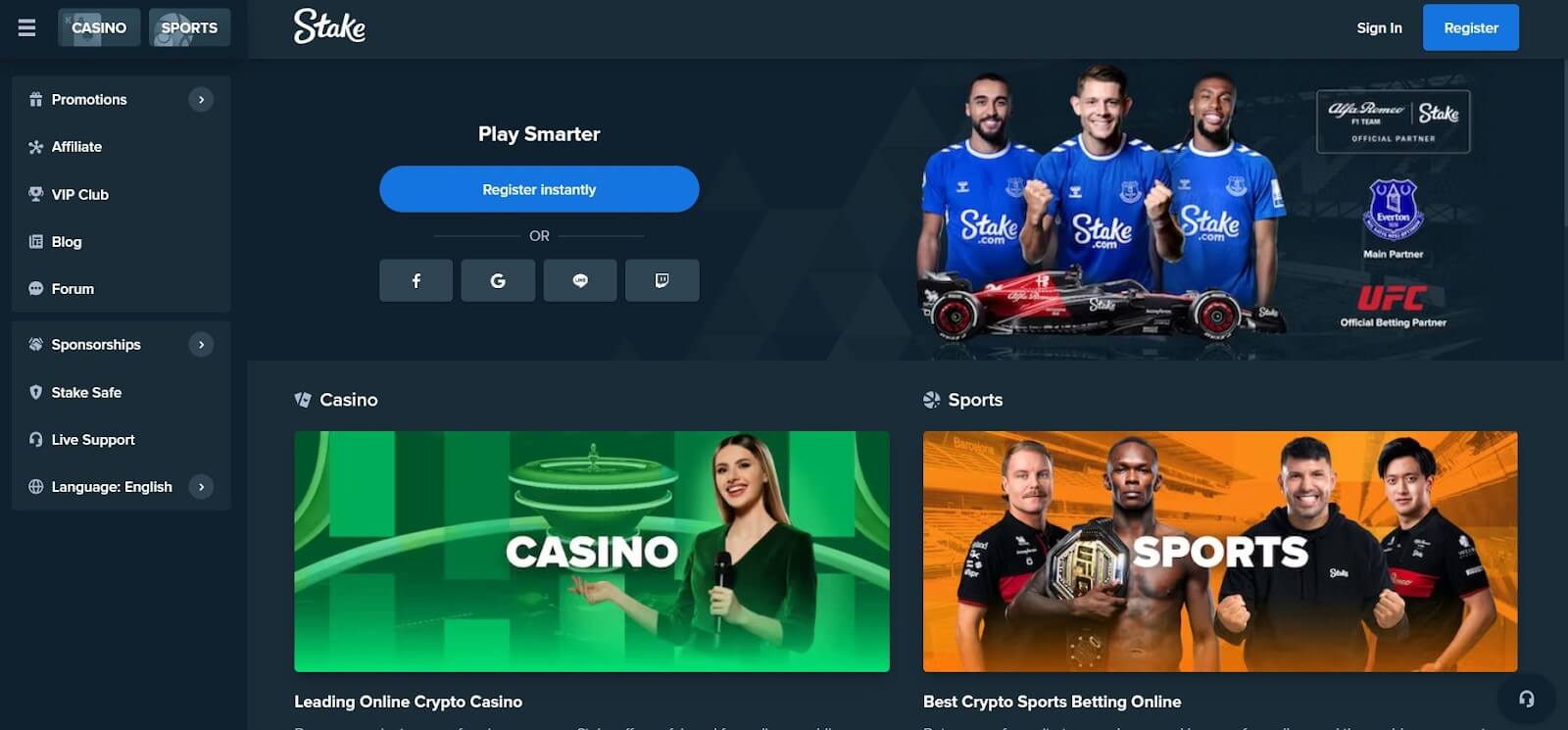The image size is (1568, 730).
Task: Click the VIP Club trophy icon
Action: 36,194
